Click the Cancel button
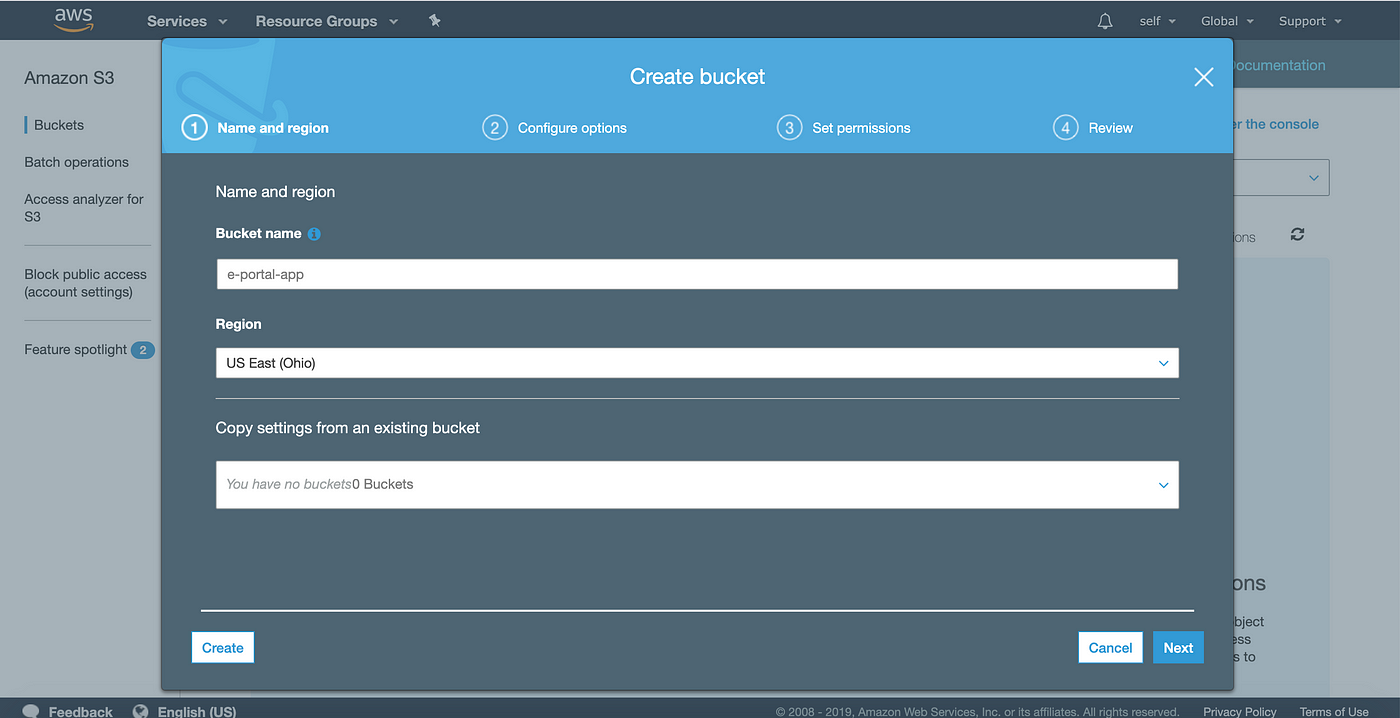 (x=1110, y=648)
